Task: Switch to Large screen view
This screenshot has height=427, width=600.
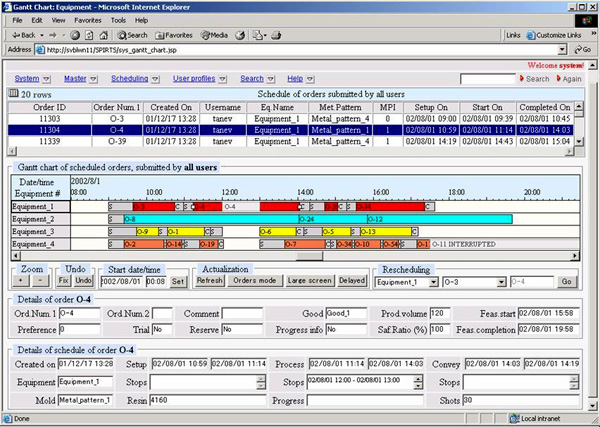Action: 310,282
